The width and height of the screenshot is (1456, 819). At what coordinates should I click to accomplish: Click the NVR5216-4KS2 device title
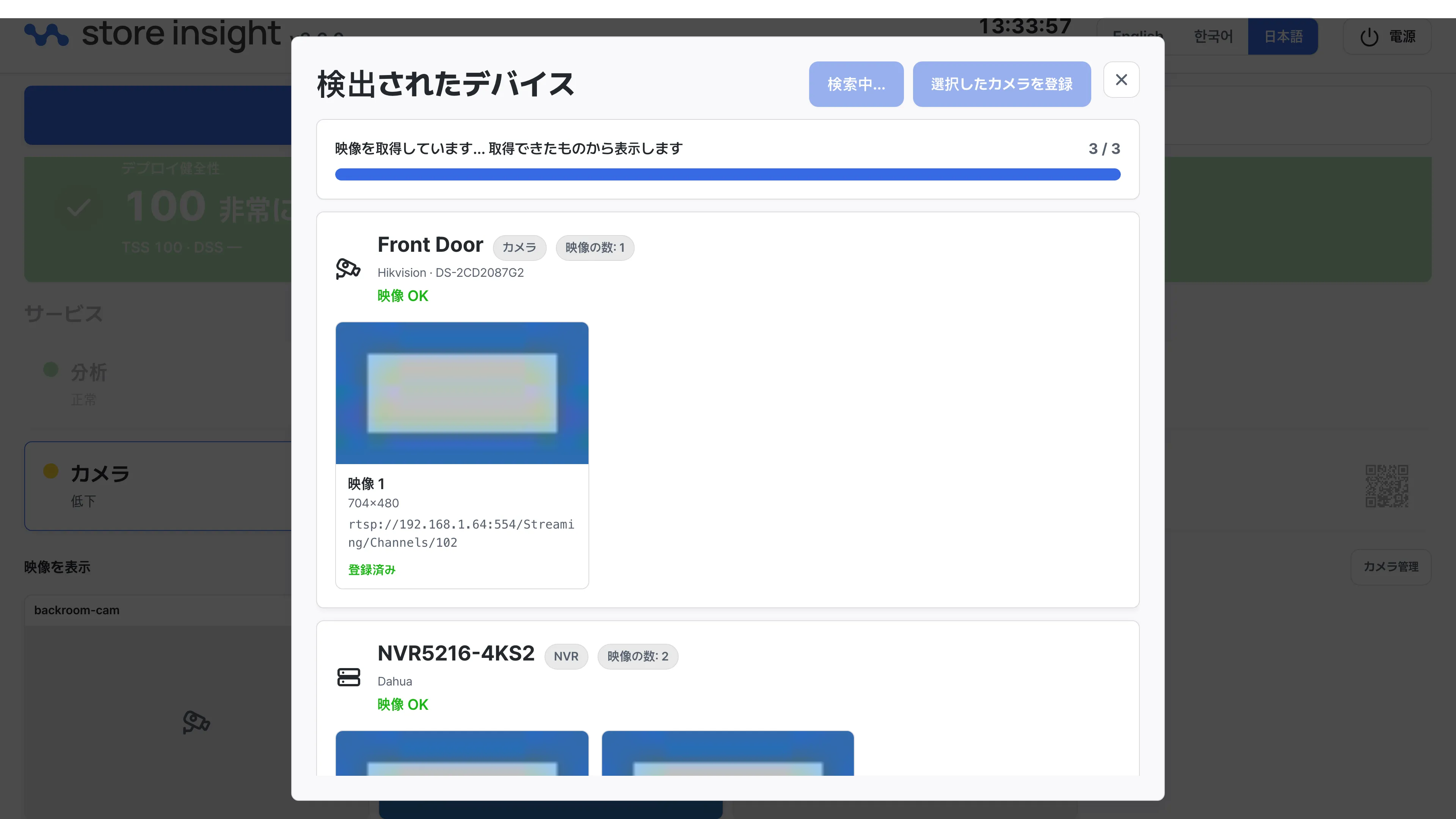pyautogui.click(x=455, y=653)
